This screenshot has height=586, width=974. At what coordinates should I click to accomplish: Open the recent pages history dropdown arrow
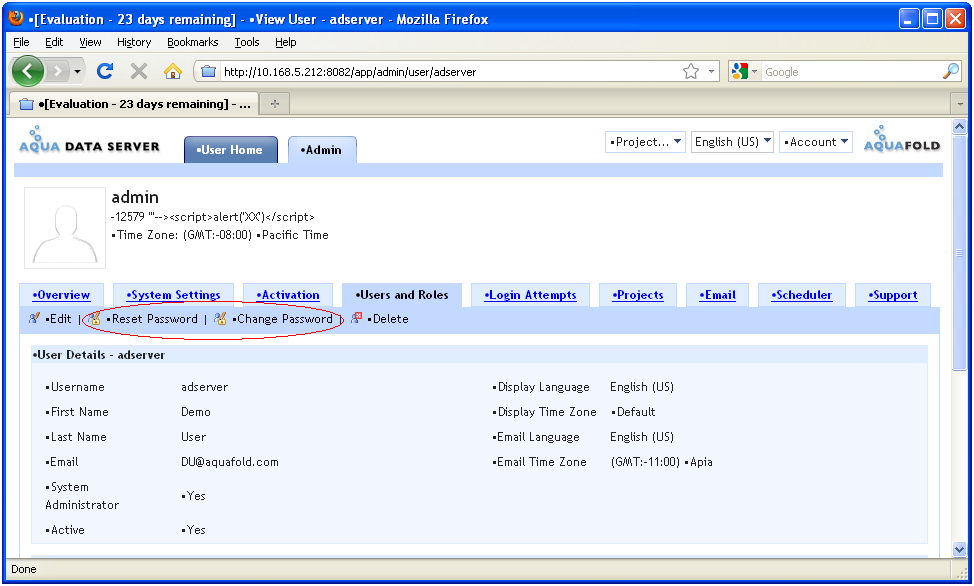[x=78, y=71]
